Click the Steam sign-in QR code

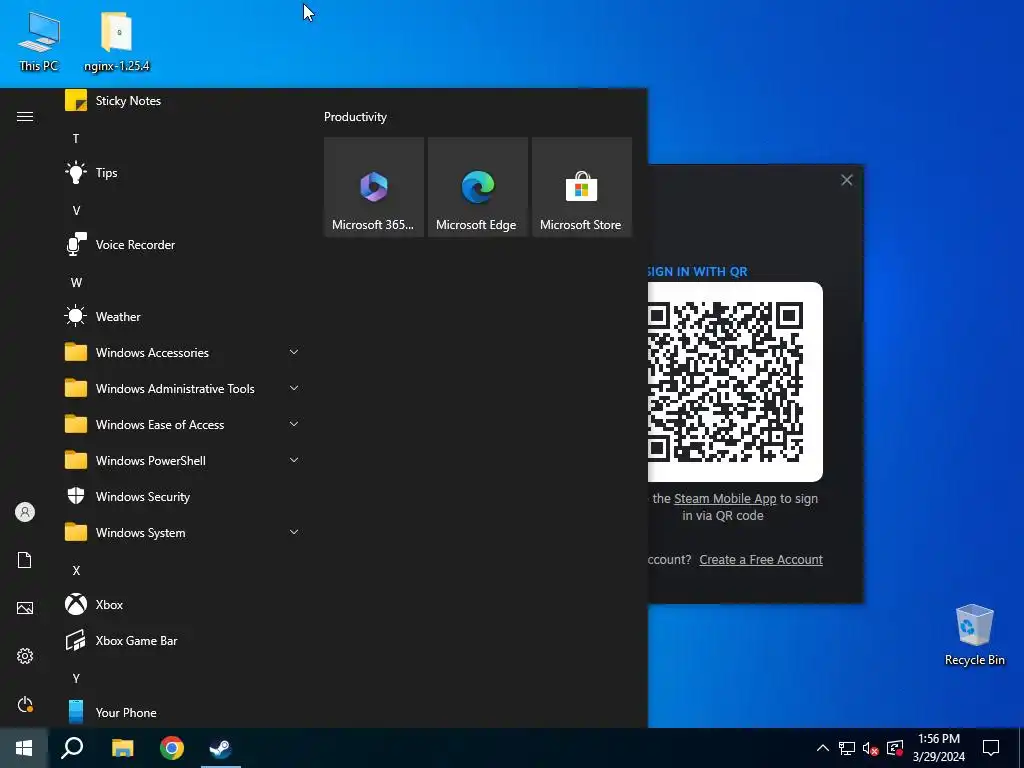[x=734, y=382]
